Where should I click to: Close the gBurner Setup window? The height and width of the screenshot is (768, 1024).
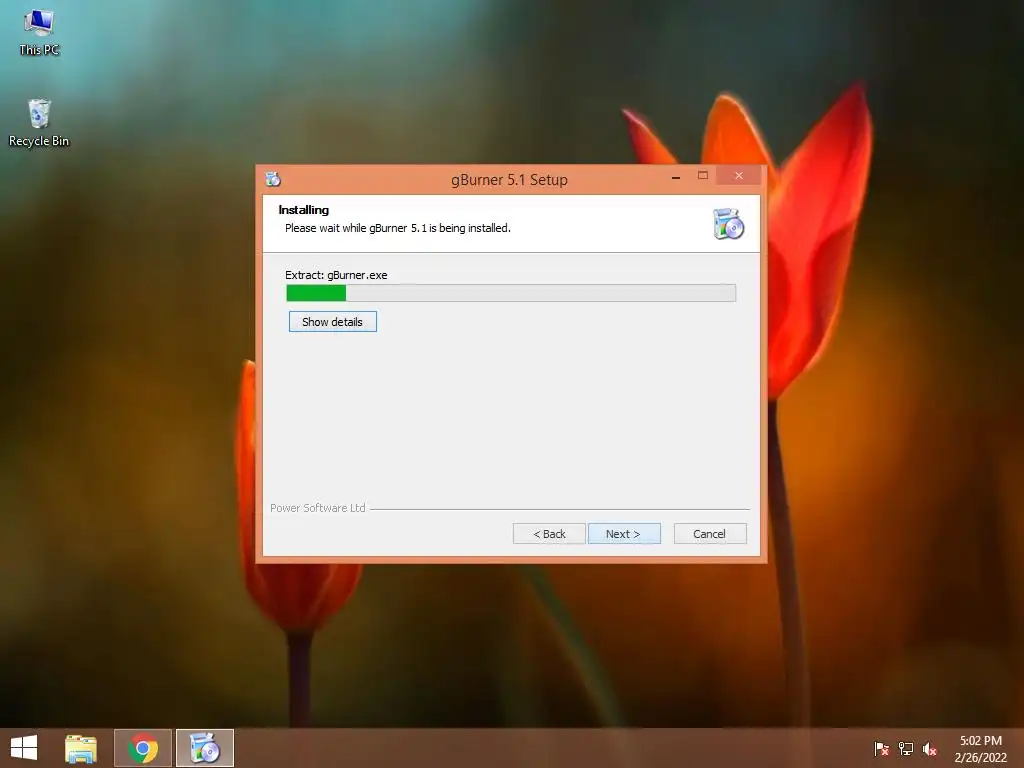pos(739,176)
